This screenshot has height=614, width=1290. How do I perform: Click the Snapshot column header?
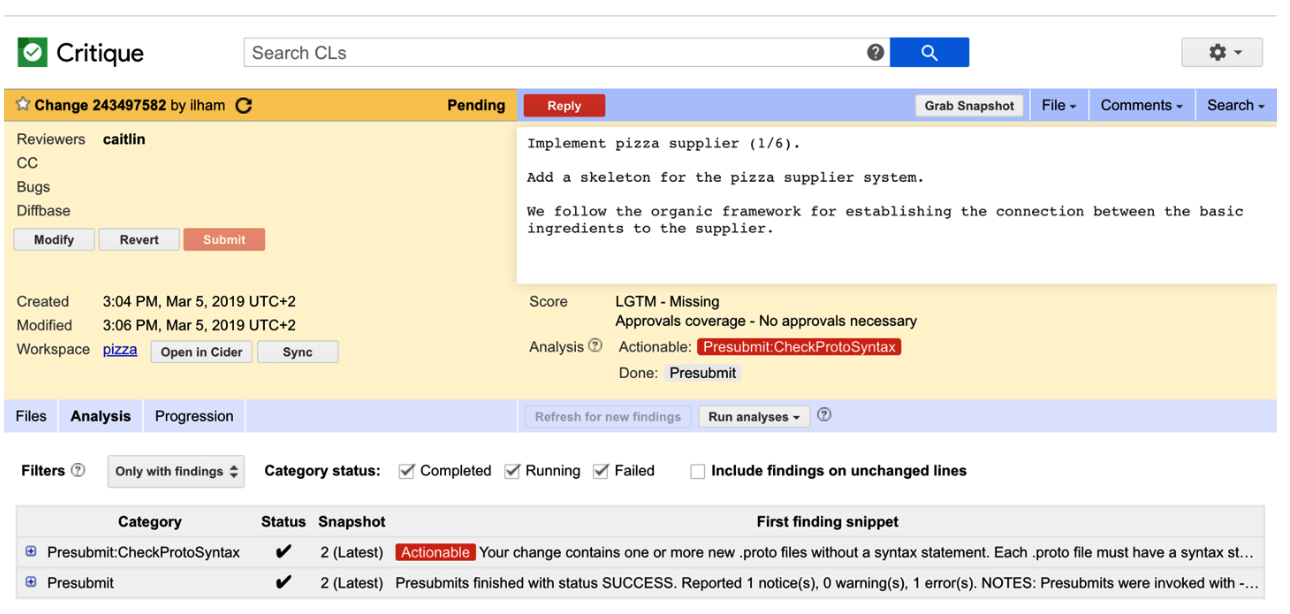[352, 521]
